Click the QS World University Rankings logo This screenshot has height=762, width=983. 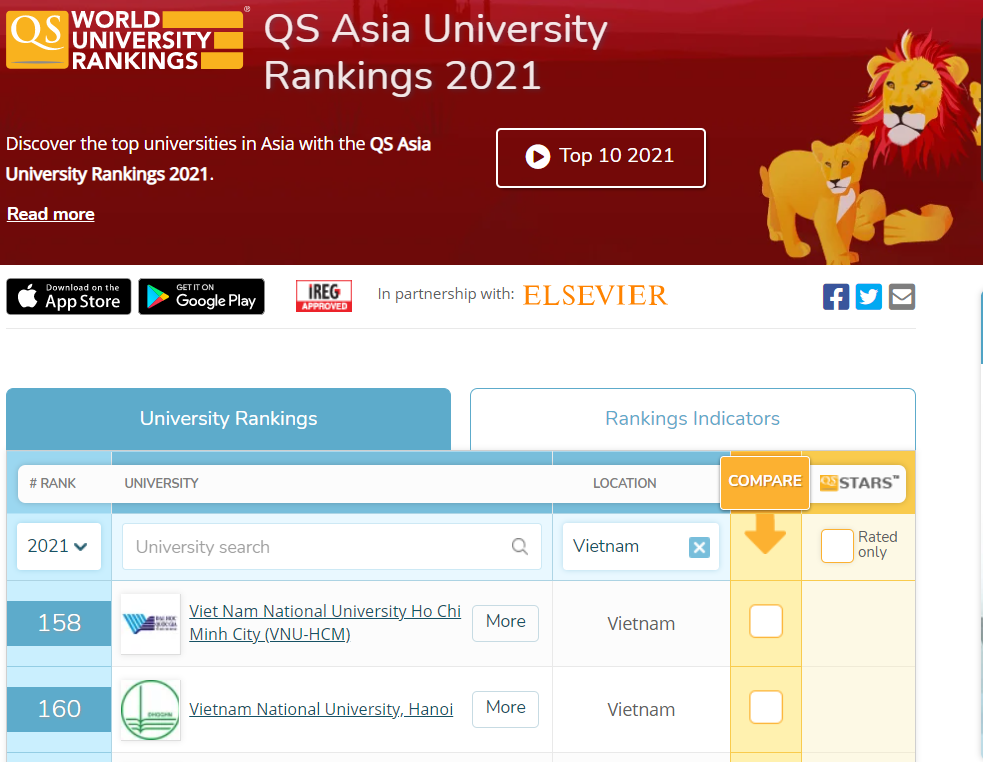point(125,42)
